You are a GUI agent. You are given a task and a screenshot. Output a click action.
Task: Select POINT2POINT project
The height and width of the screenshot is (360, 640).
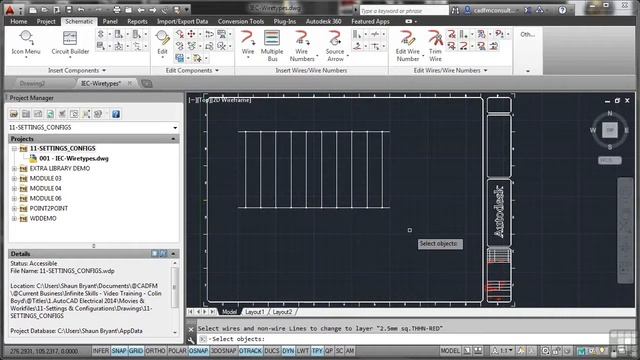[49, 208]
